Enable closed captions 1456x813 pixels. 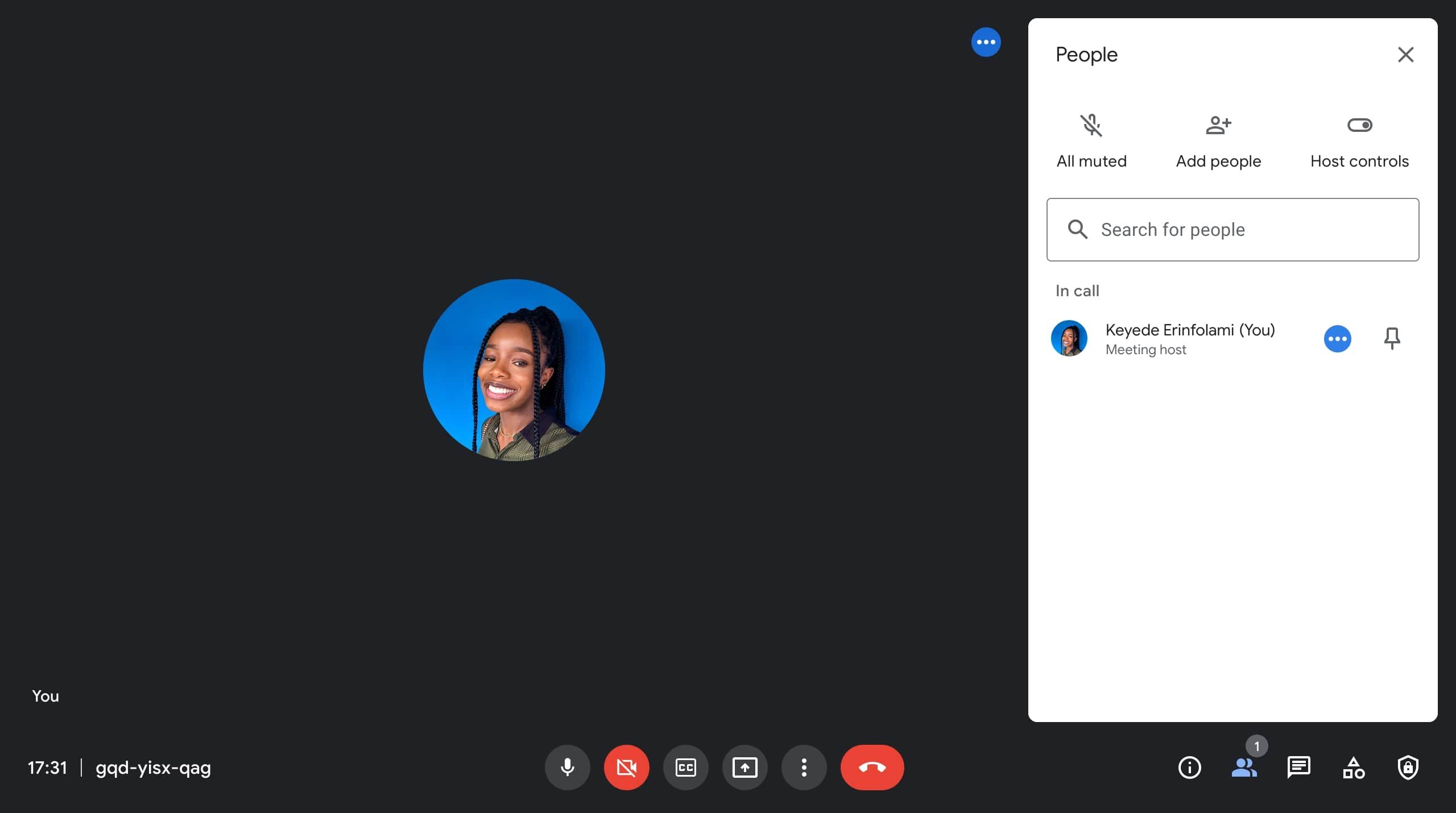coord(685,768)
